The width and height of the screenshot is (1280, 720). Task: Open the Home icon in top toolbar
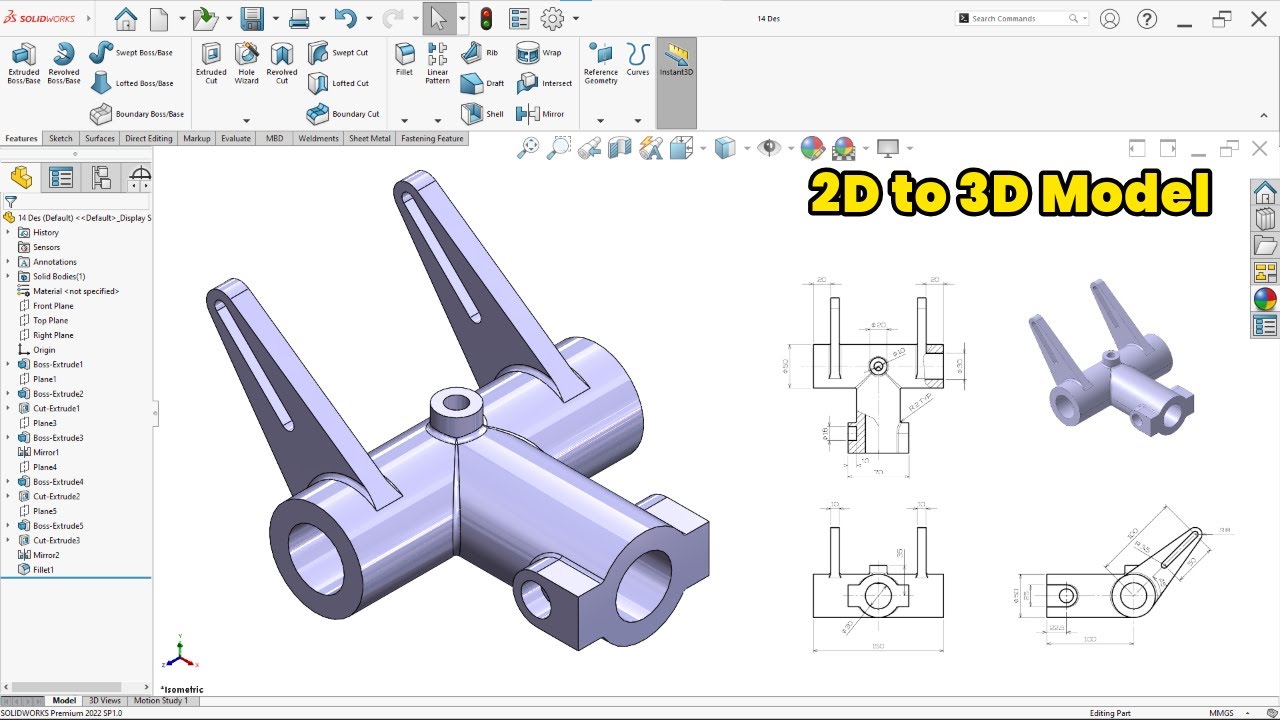[x=125, y=18]
